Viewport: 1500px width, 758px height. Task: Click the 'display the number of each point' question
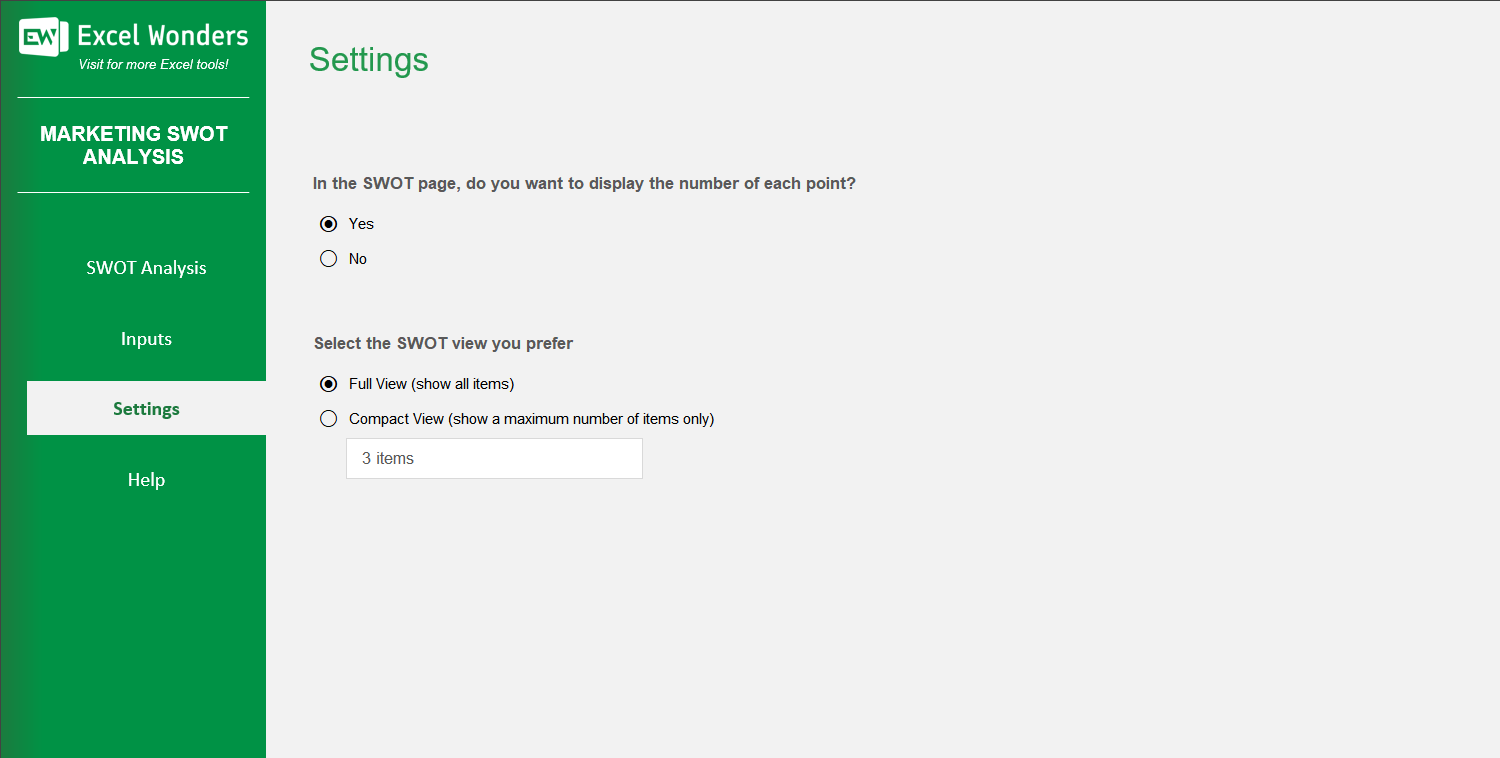click(584, 184)
